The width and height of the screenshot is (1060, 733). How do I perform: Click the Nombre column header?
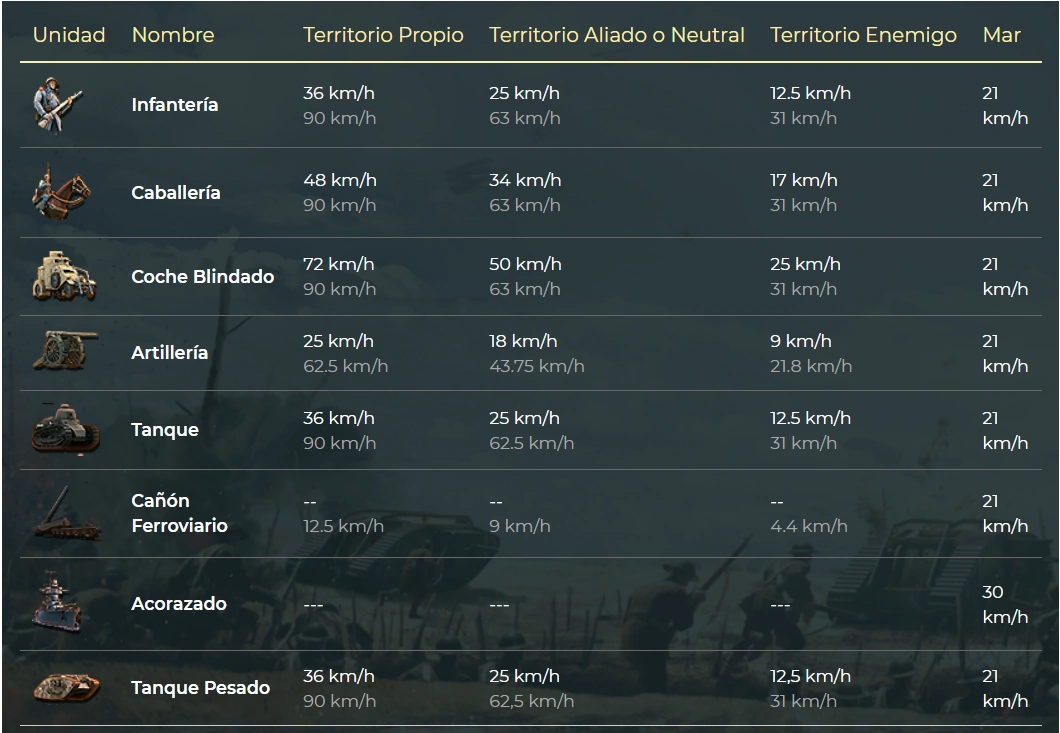173,35
